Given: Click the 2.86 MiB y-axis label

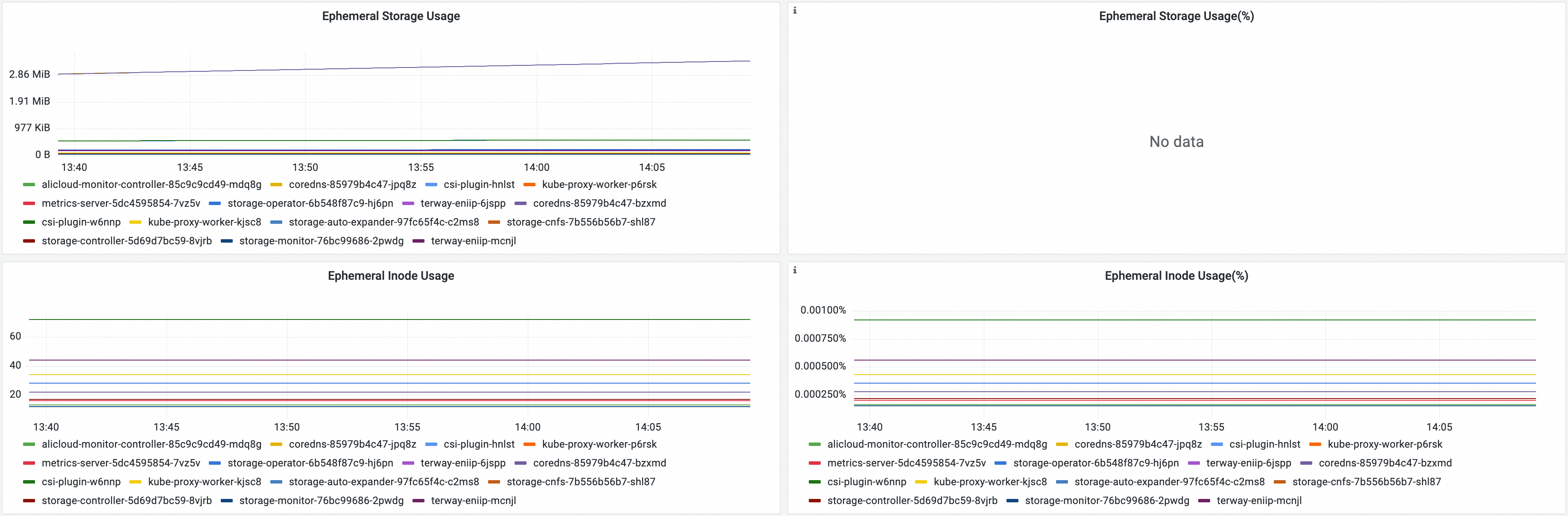Looking at the screenshot, I should tap(29, 74).
